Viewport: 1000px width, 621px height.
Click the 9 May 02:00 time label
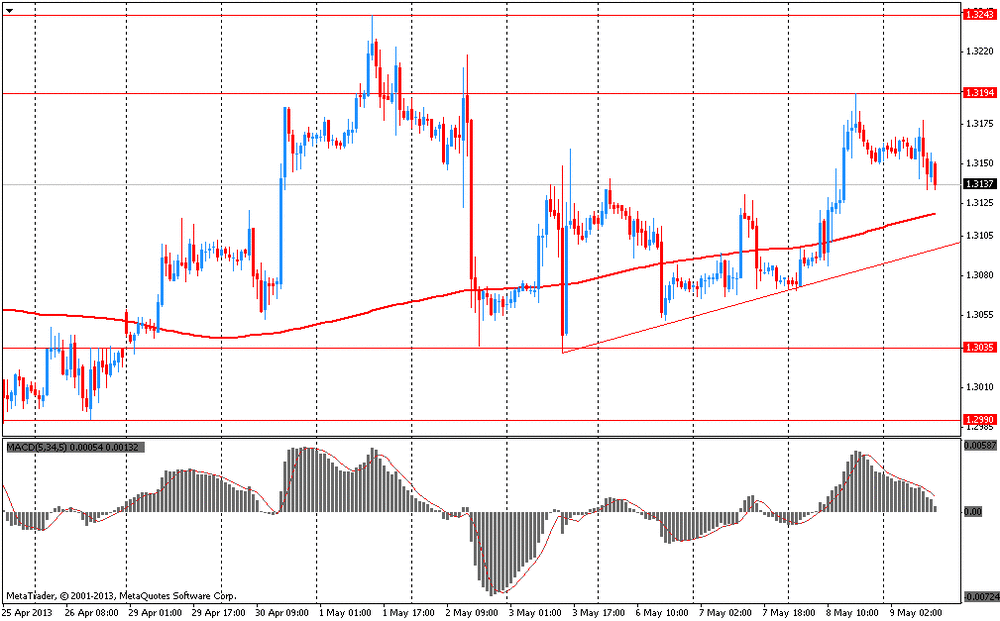click(916, 613)
